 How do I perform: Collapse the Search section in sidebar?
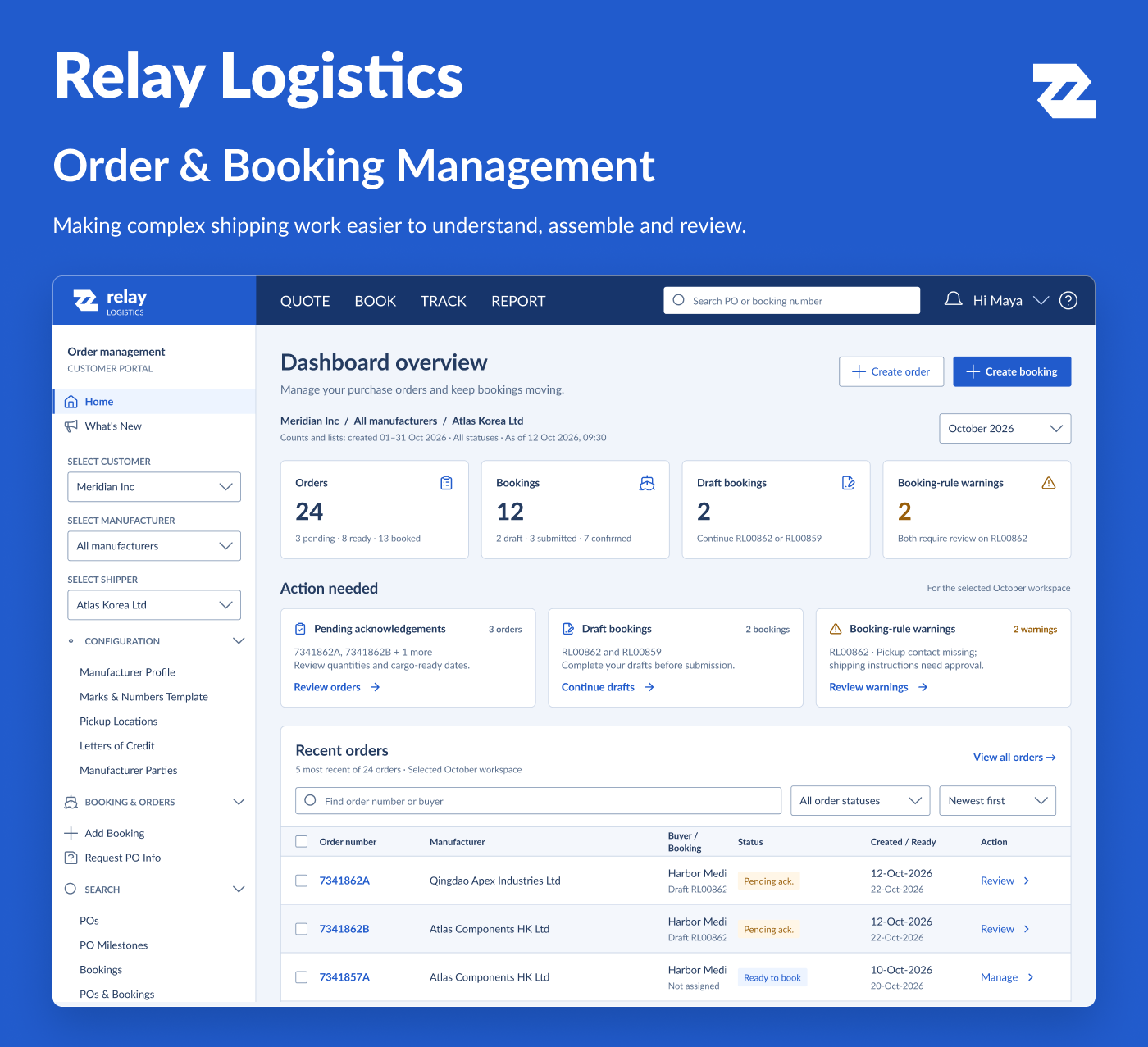[x=239, y=890]
